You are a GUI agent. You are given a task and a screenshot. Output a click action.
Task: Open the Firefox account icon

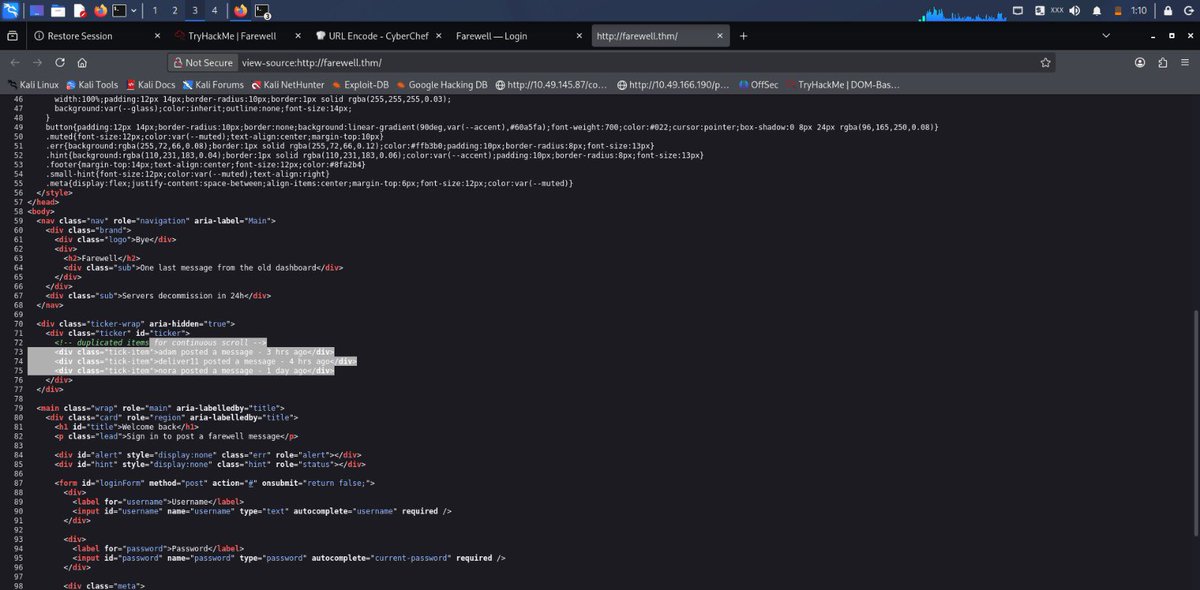coord(1140,62)
